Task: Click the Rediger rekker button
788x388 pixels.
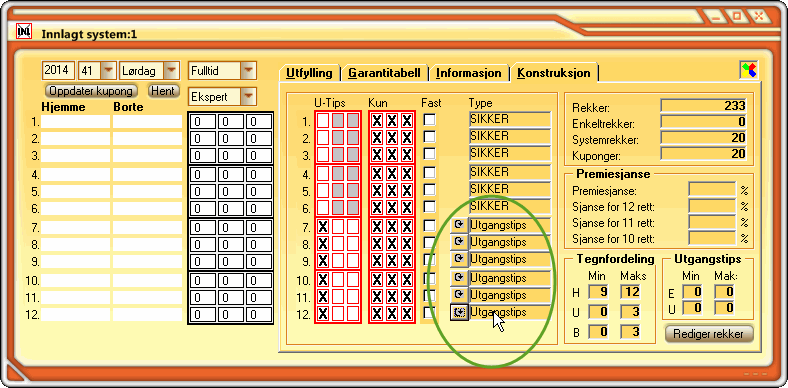Action: 709,334
